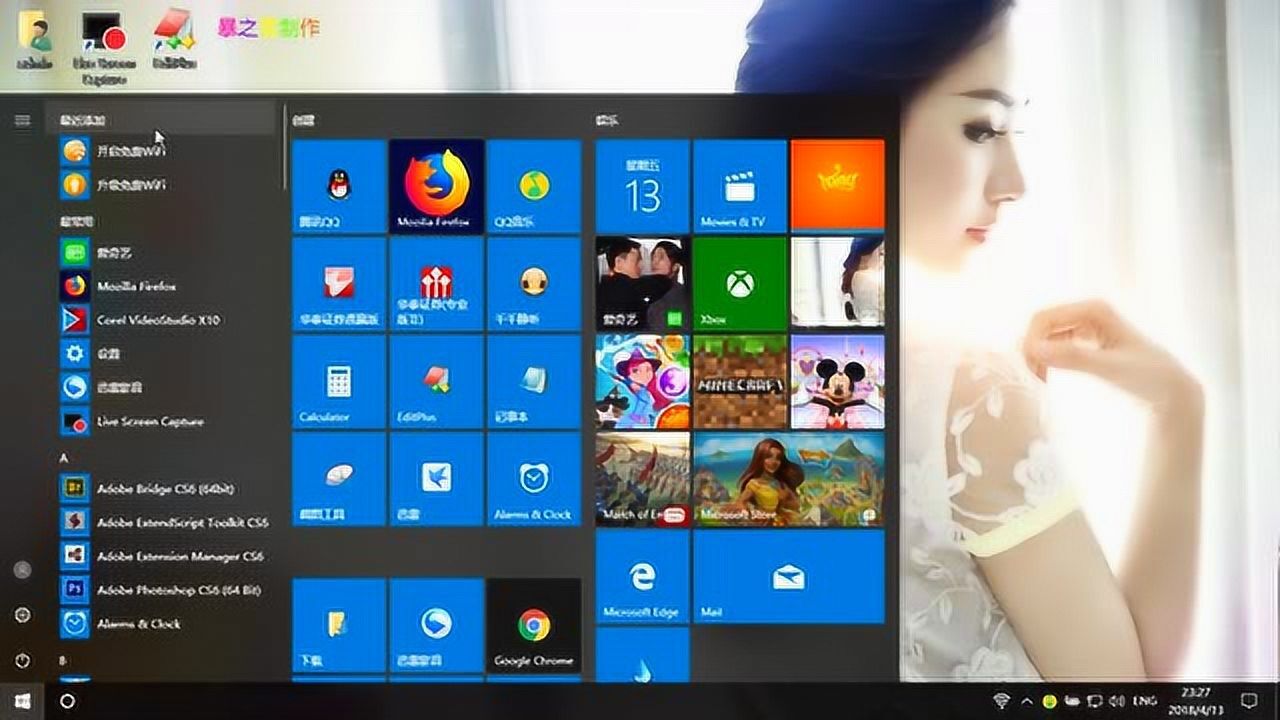This screenshot has width=1280, height=720.
Task: Click the app list vertical scrollbar
Action: [284, 146]
